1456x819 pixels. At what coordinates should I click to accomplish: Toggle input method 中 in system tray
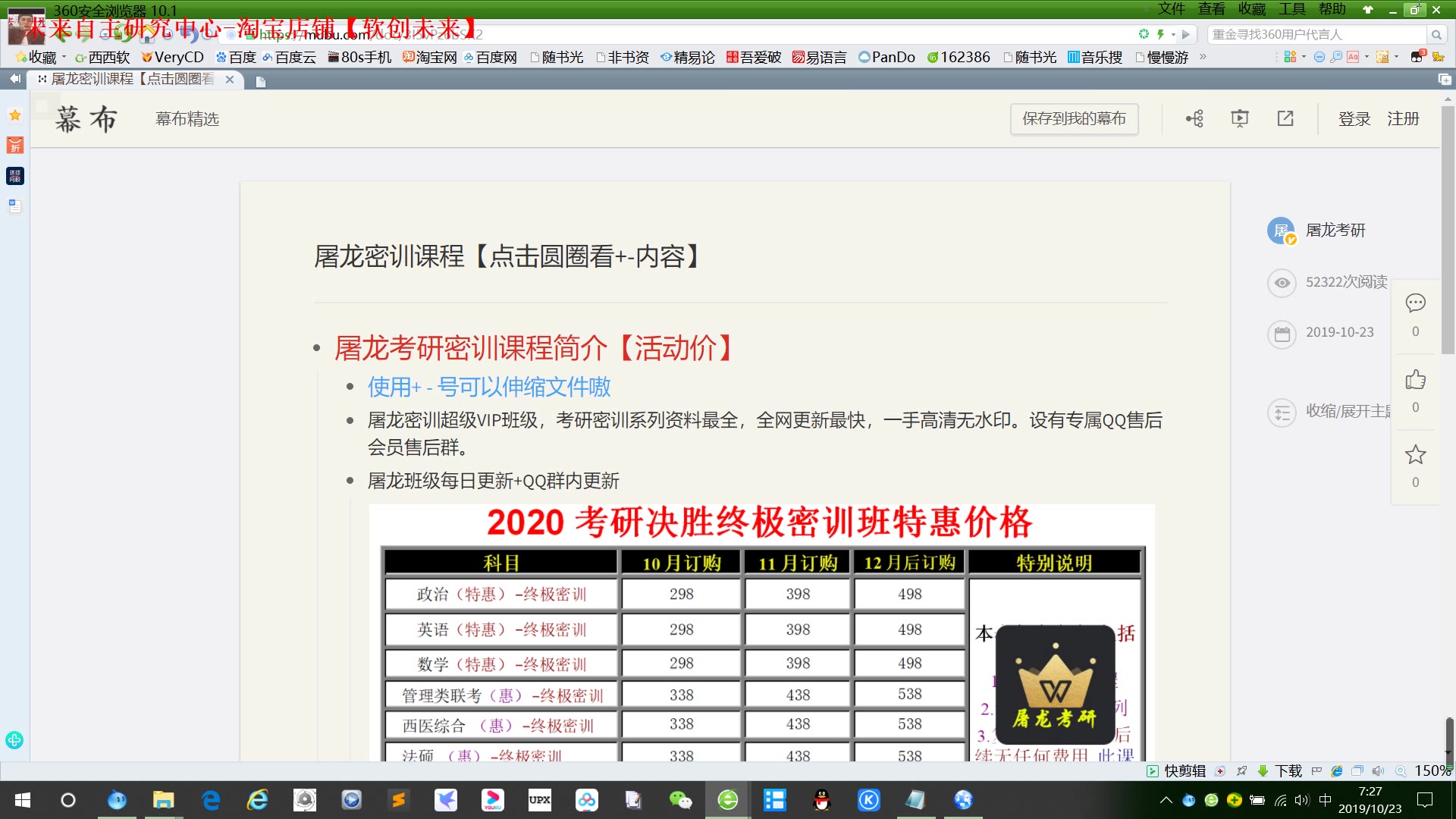click(x=1325, y=800)
